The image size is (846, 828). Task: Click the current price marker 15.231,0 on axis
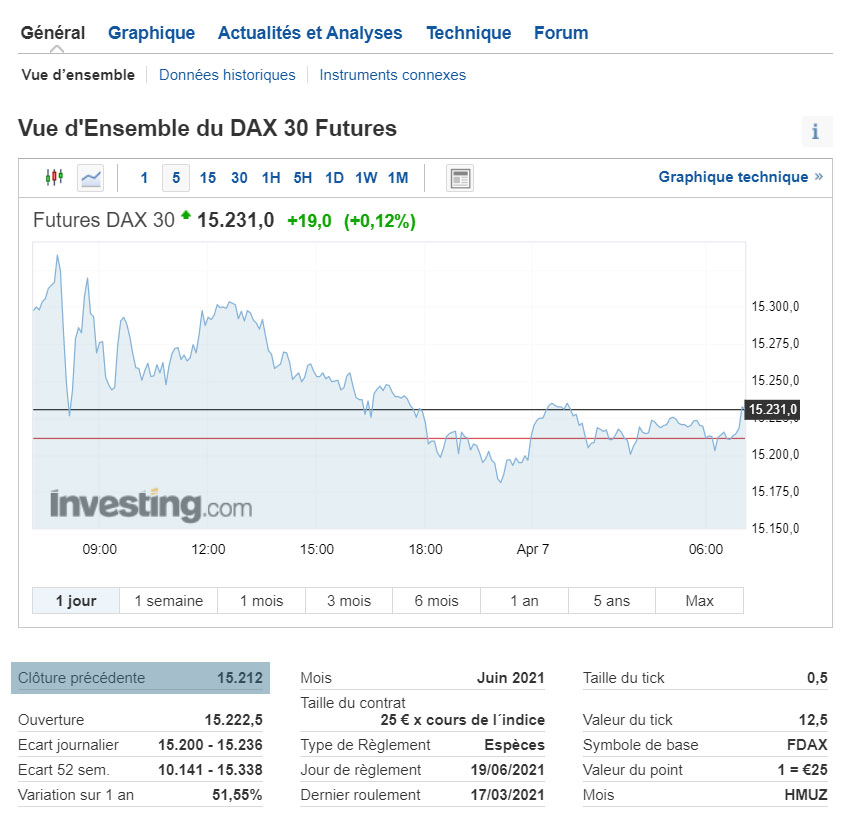(772, 409)
